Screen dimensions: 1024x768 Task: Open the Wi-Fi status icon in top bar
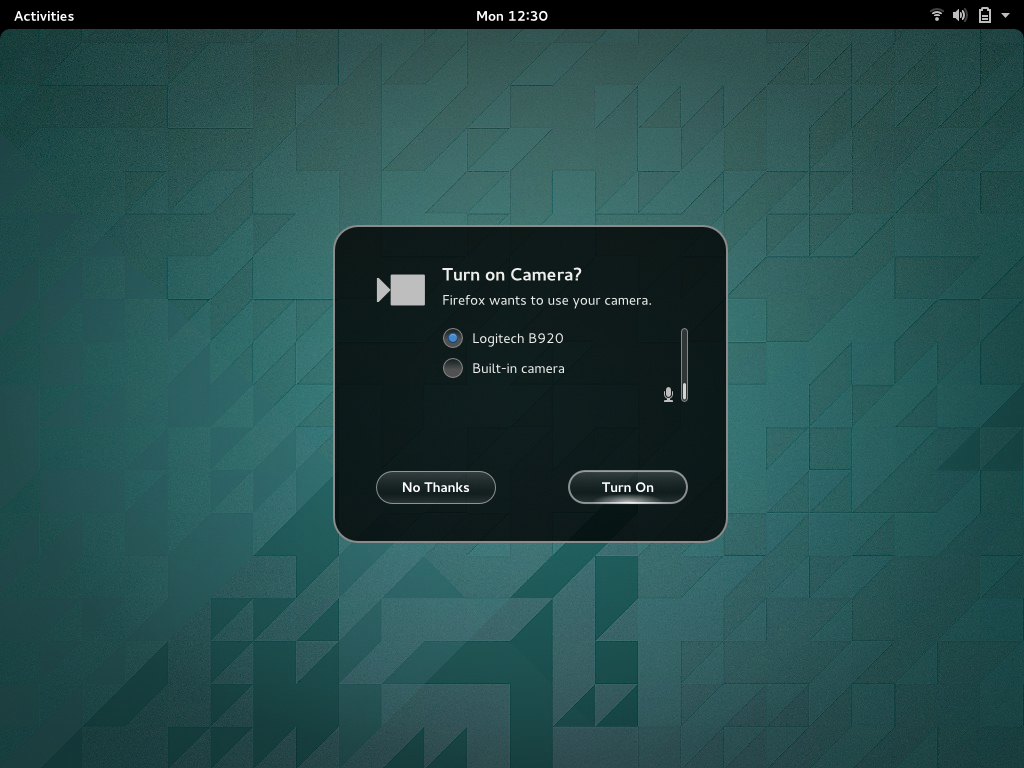click(936, 15)
